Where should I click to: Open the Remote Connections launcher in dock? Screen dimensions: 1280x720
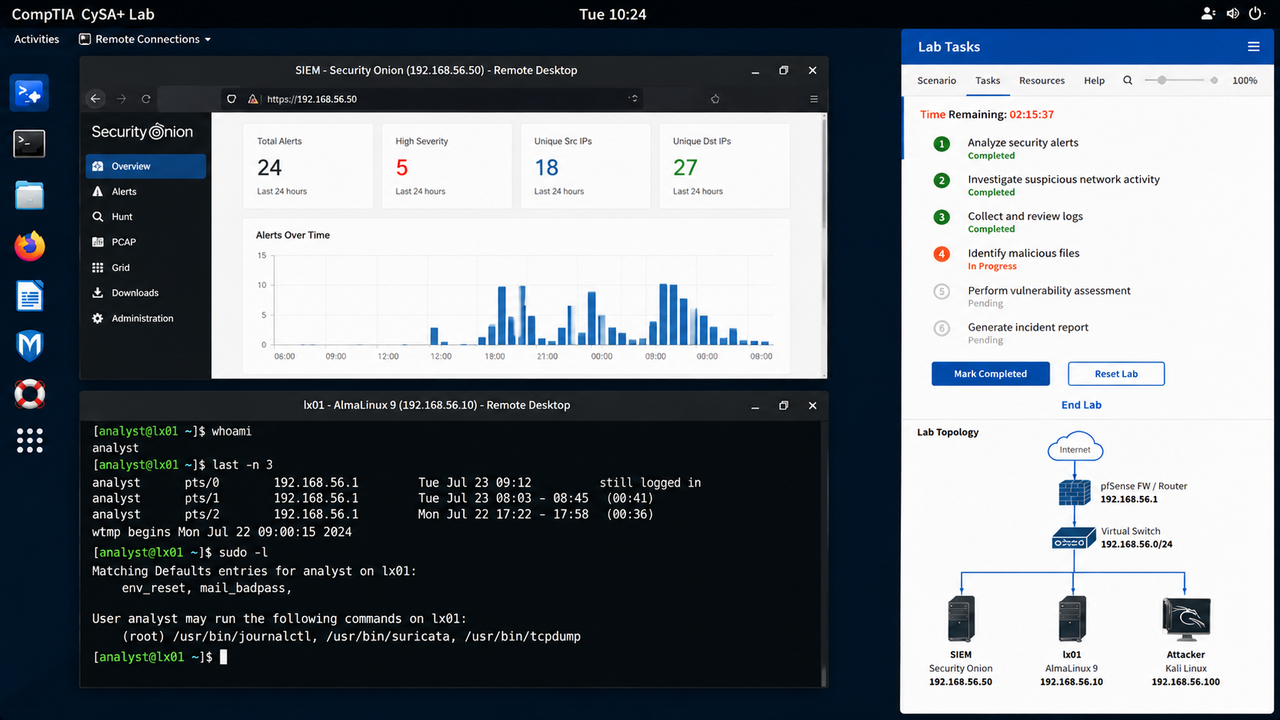30,92
